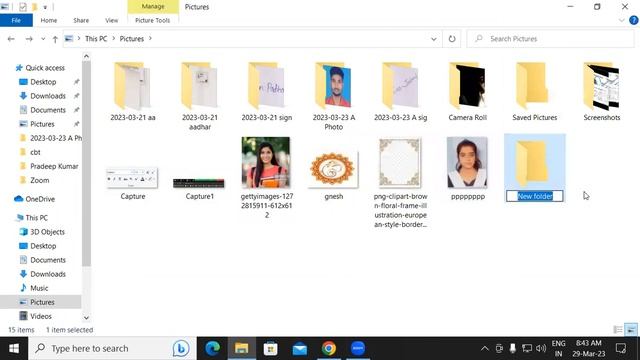Open the Windows Start menu
This screenshot has width=640, height=360.
pyautogui.click(x=14, y=348)
